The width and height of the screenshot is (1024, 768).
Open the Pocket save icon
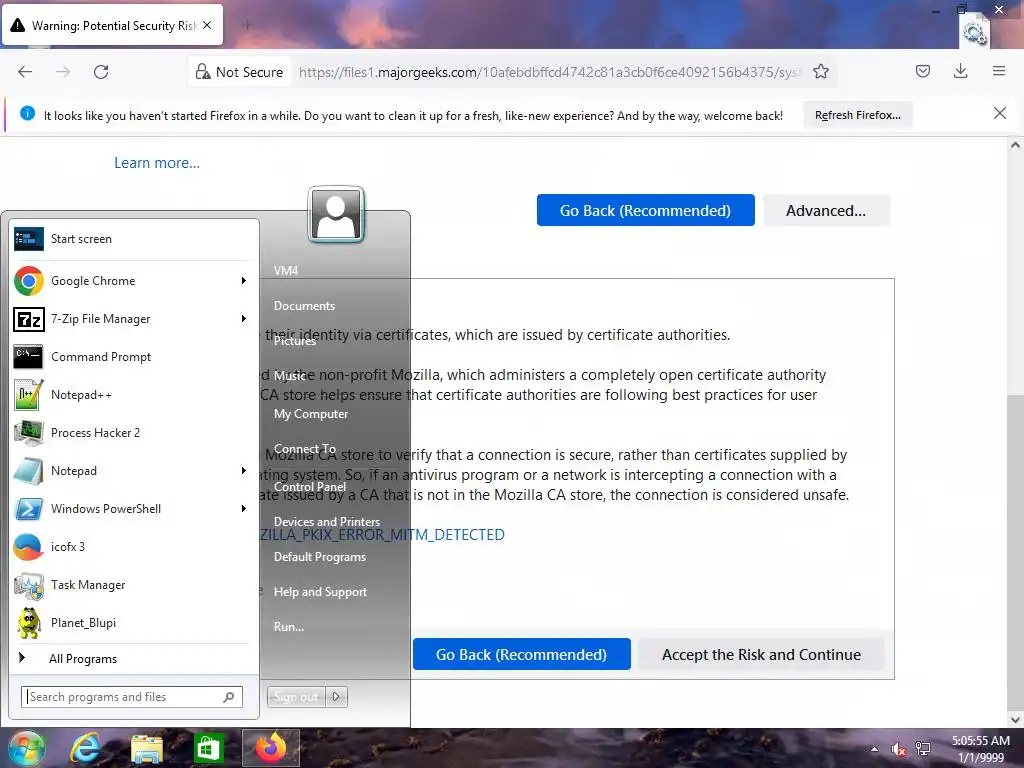pos(923,71)
